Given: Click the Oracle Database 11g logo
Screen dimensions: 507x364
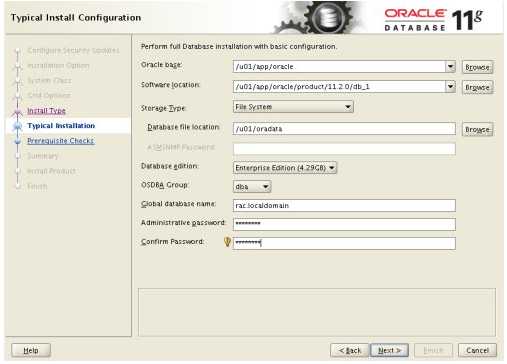Looking at the screenshot, I should tap(433, 20).
